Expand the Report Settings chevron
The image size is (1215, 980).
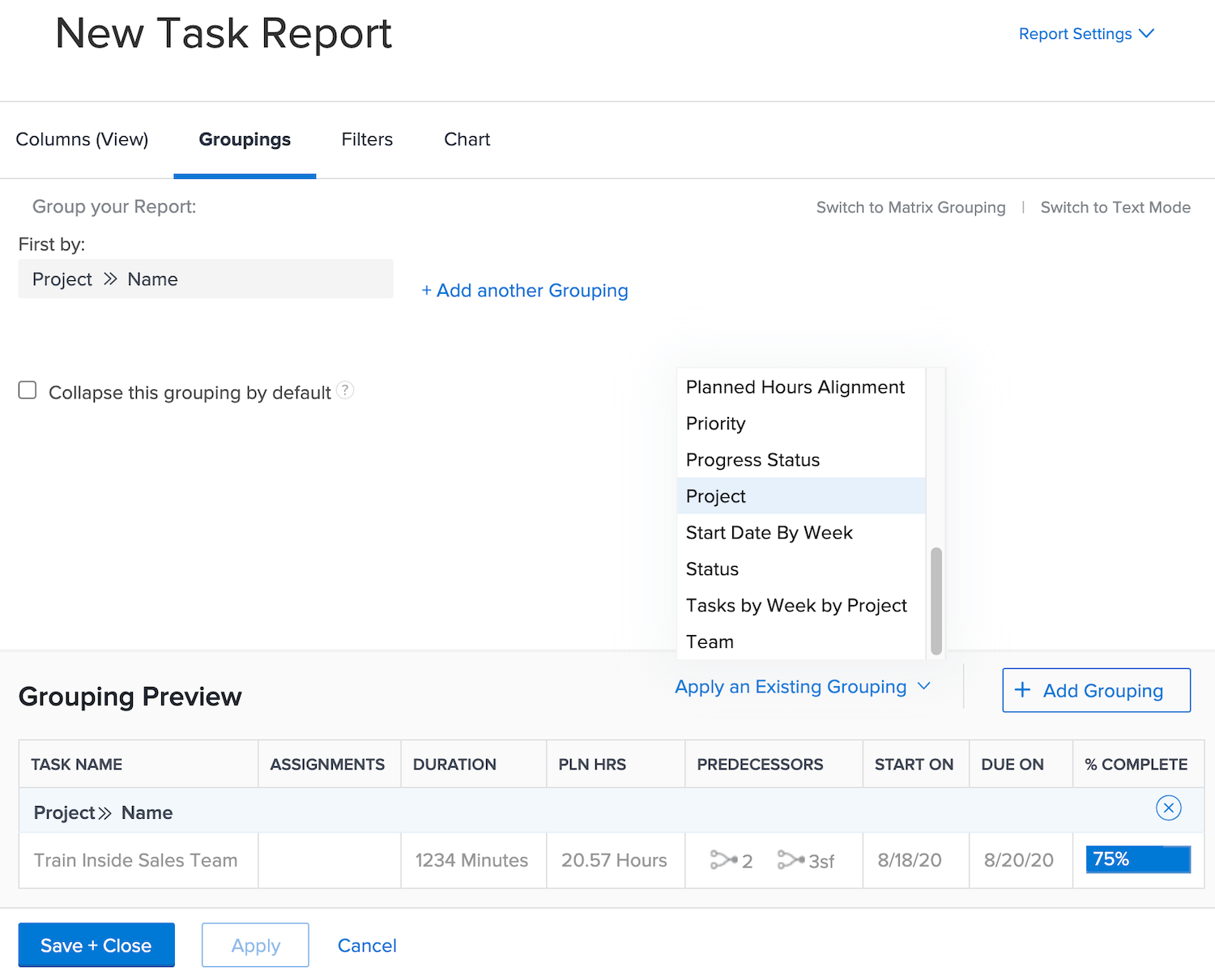1147,33
